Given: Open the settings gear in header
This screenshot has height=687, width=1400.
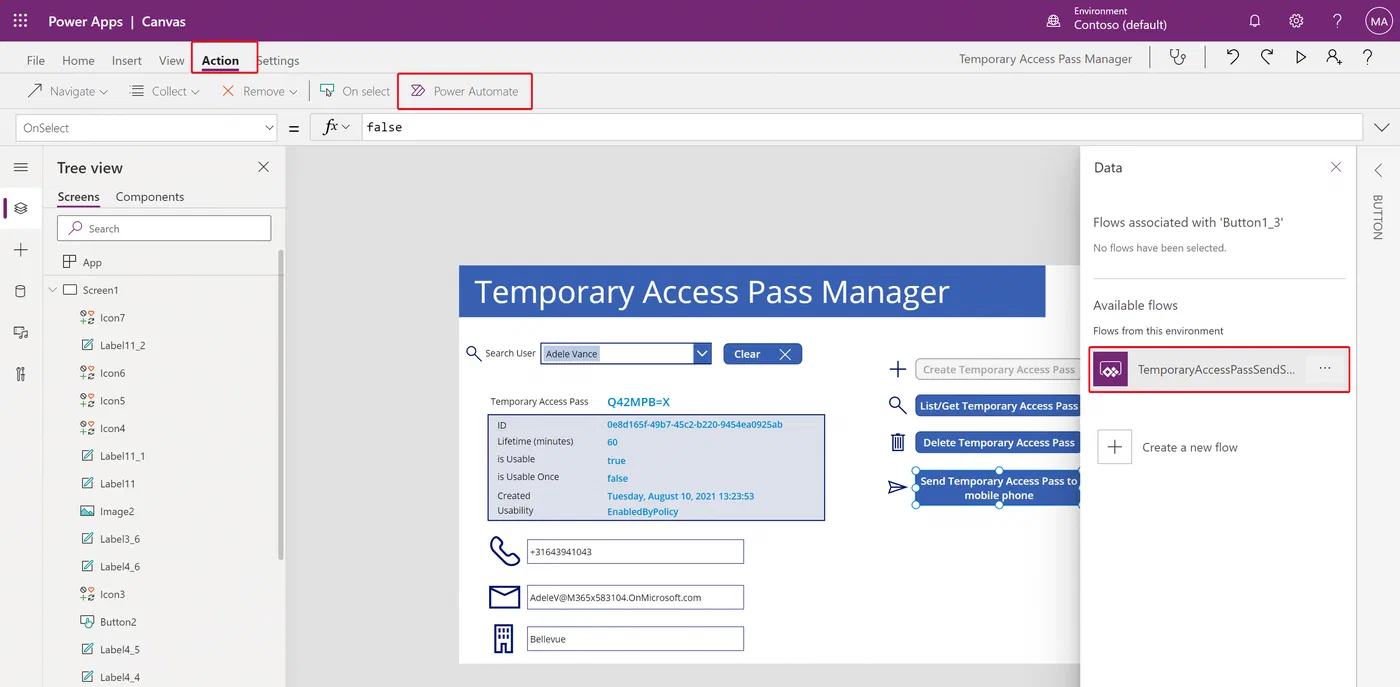Looking at the screenshot, I should click(1296, 21).
